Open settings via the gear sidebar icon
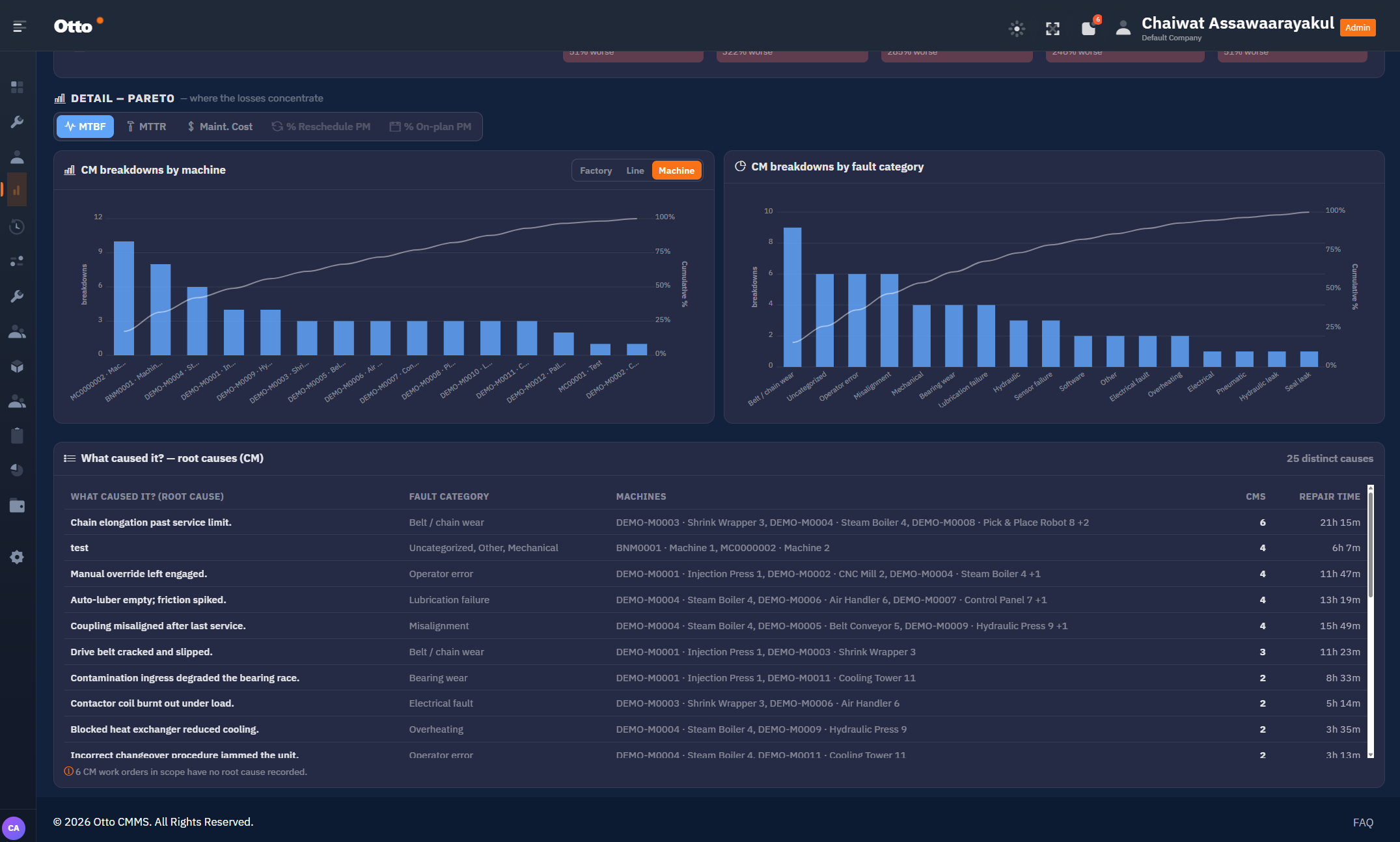This screenshot has height=842, width=1400. point(18,557)
